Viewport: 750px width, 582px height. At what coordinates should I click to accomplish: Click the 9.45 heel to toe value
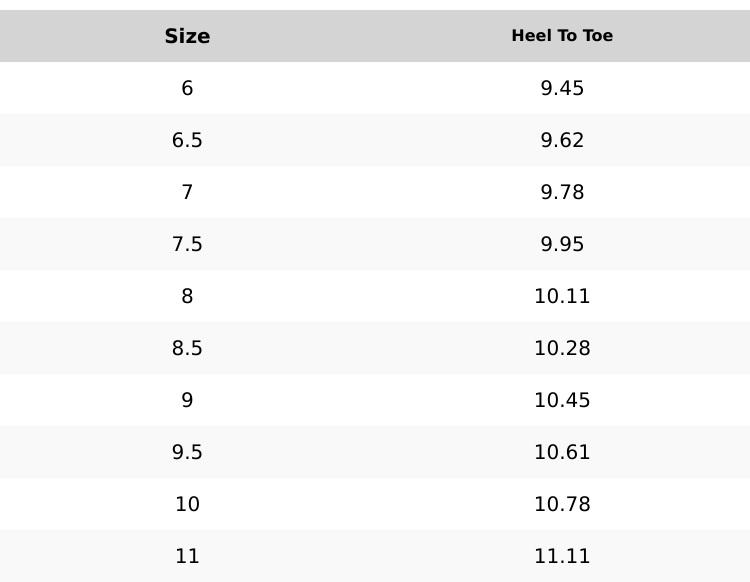(x=562, y=88)
